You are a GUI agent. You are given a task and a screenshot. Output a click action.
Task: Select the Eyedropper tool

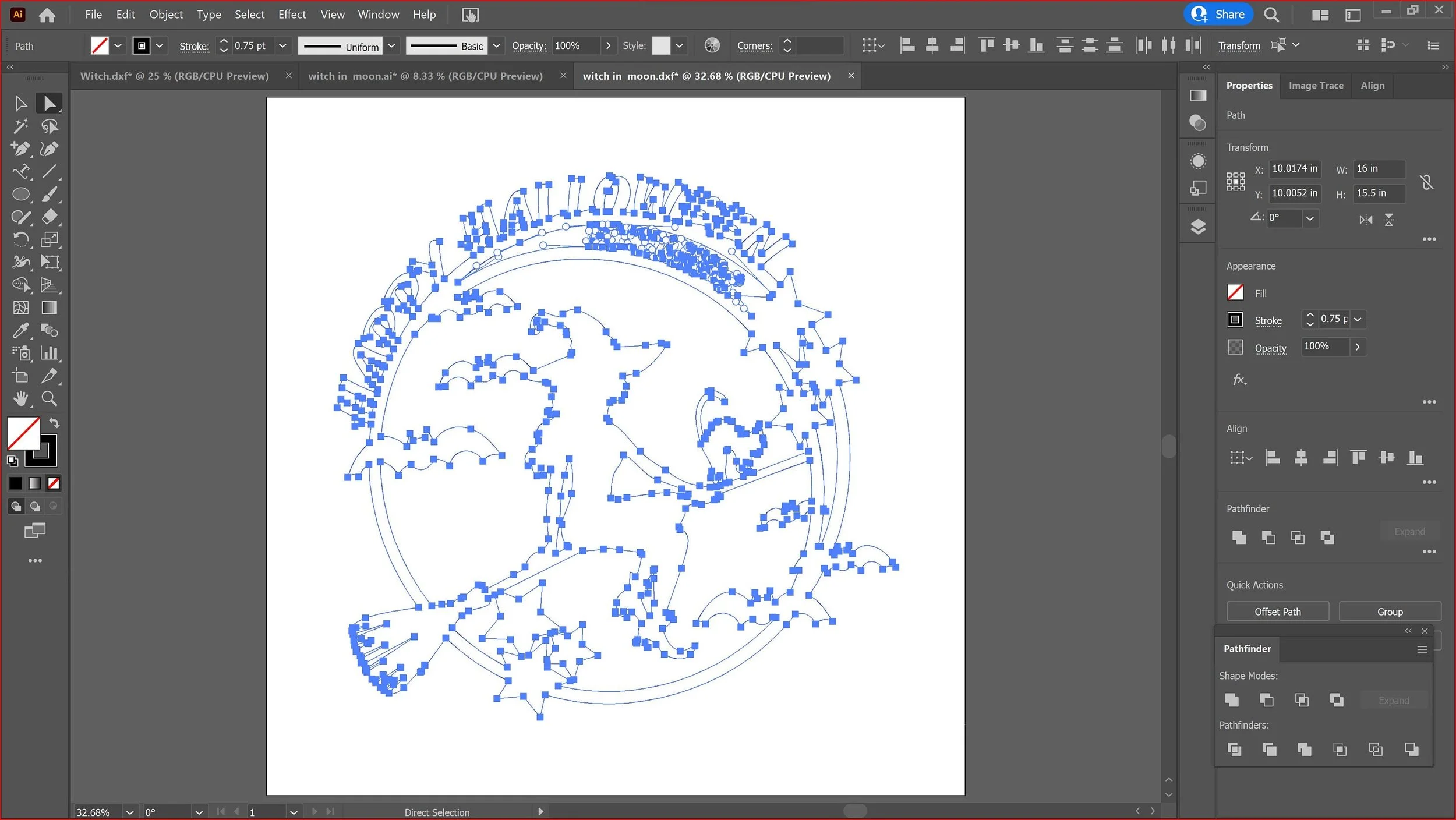(x=20, y=330)
